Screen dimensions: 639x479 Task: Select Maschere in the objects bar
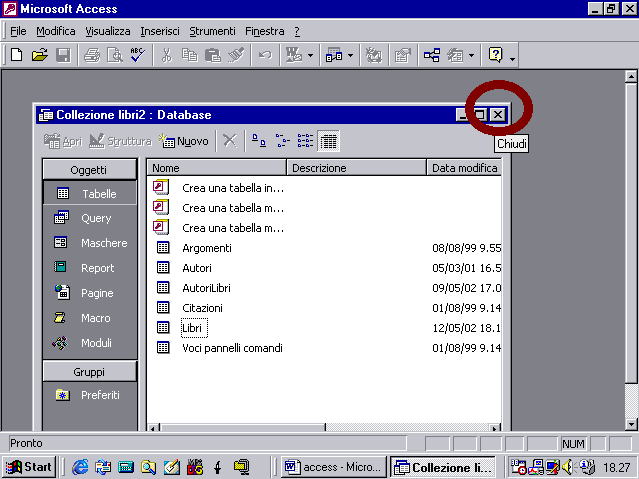(x=90, y=243)
